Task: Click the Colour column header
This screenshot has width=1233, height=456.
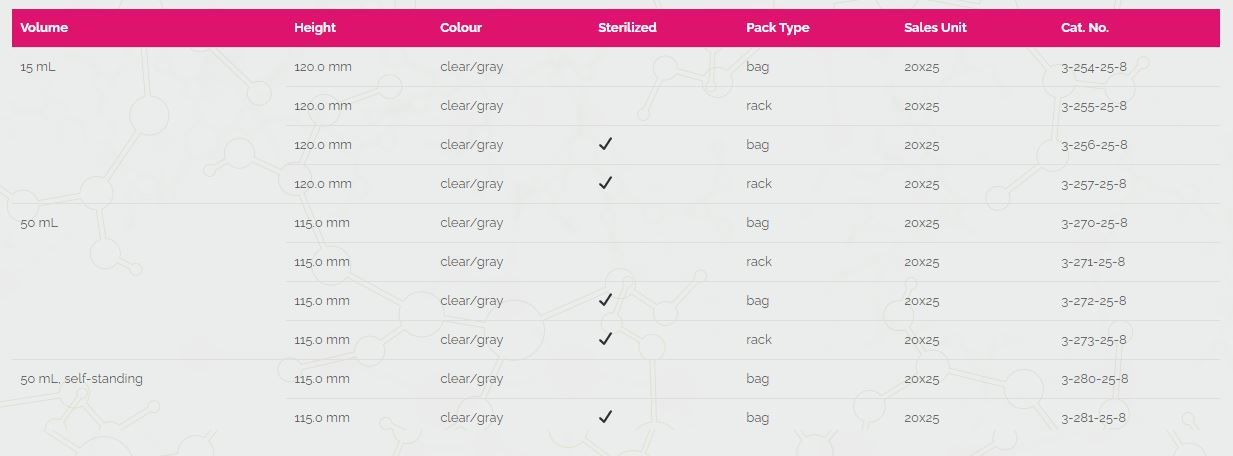Action: [461, 28]
